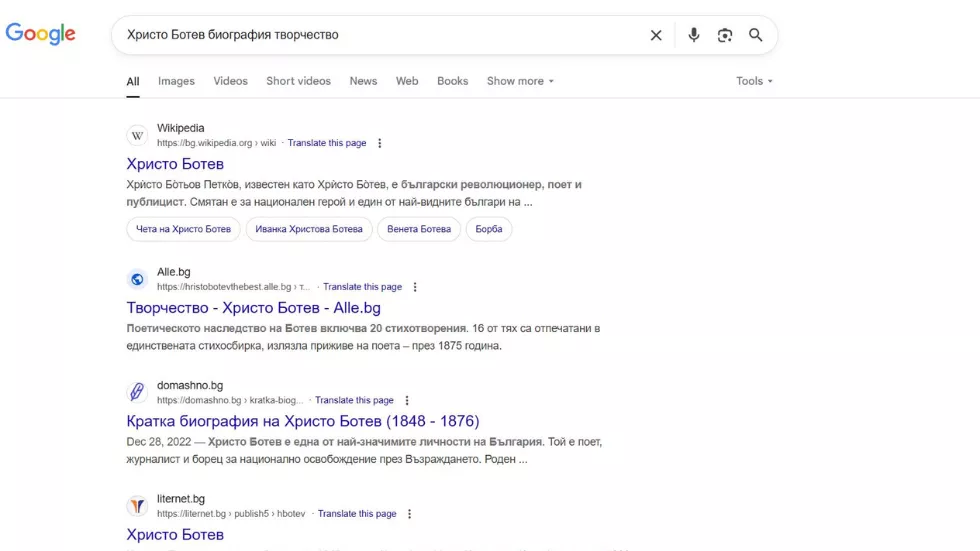Switch to the News tab
980x551 pixels.
(363, 81)
